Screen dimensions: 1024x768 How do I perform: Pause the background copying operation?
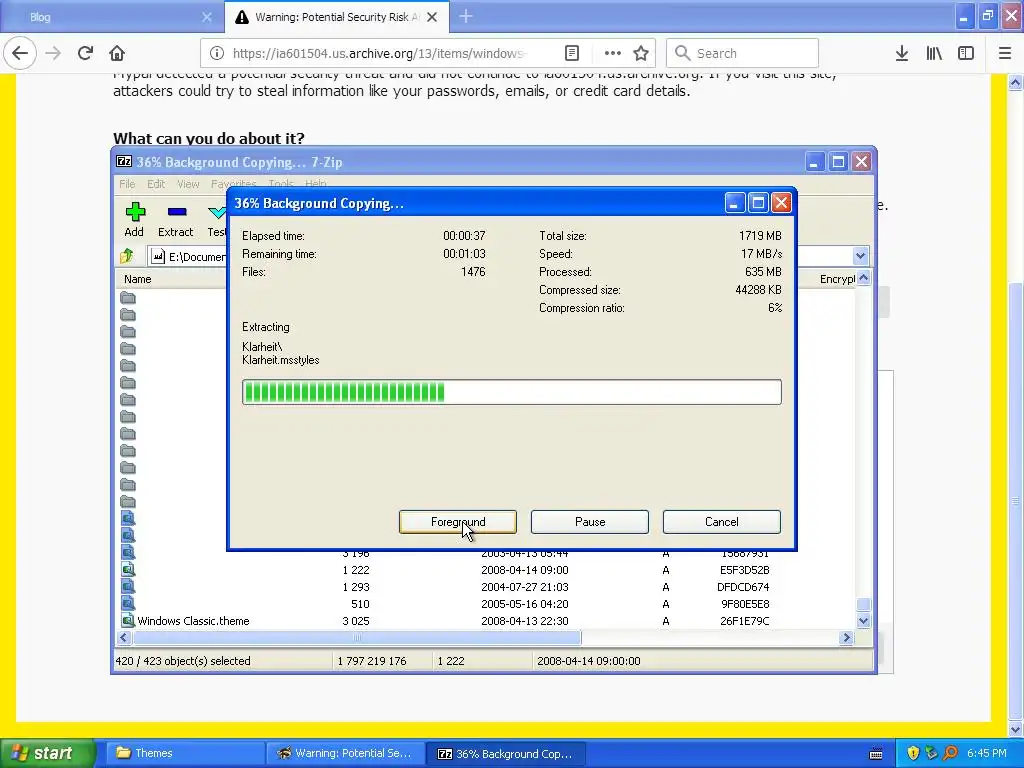(590, 522)
